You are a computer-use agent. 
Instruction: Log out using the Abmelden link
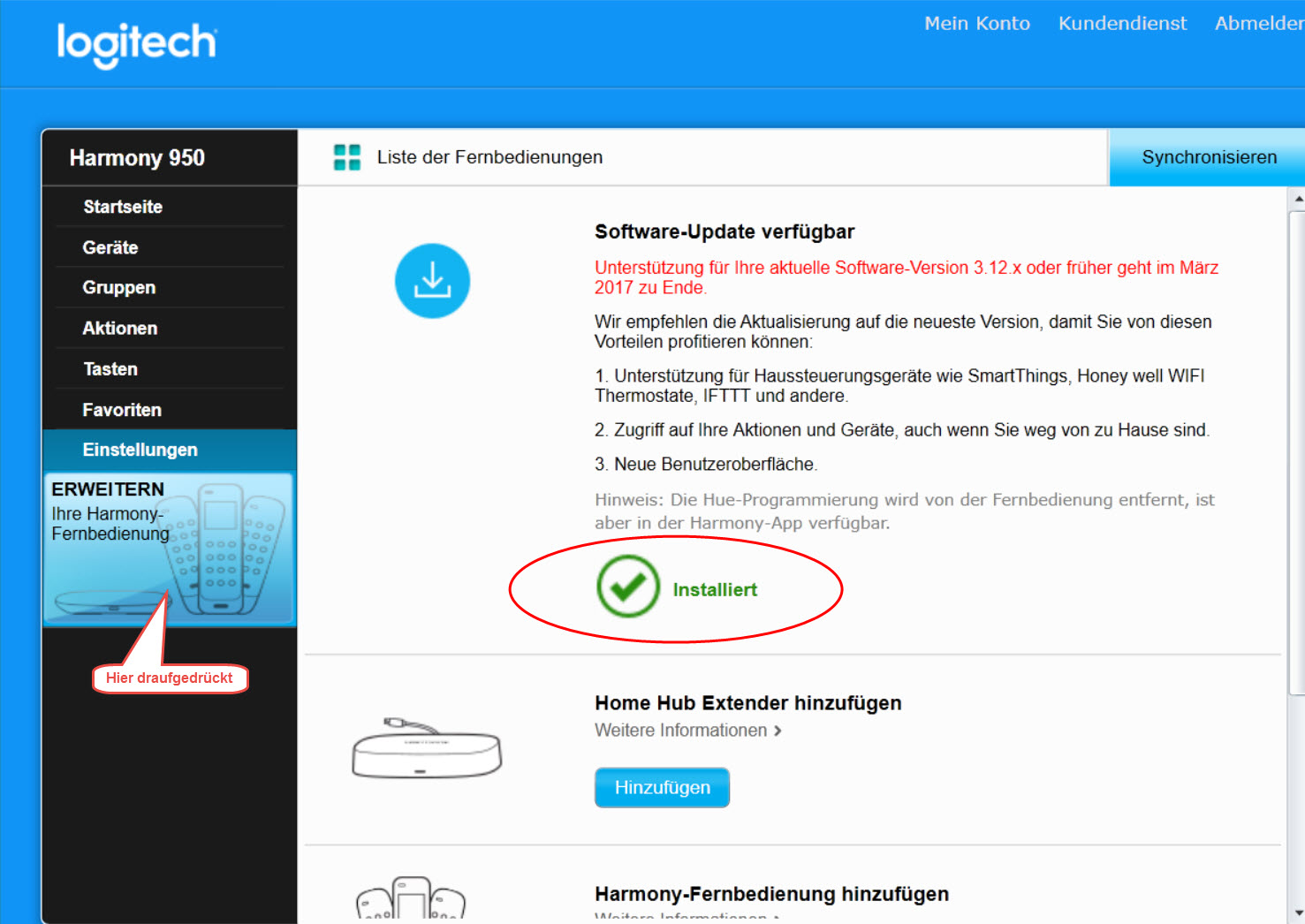1257,24
